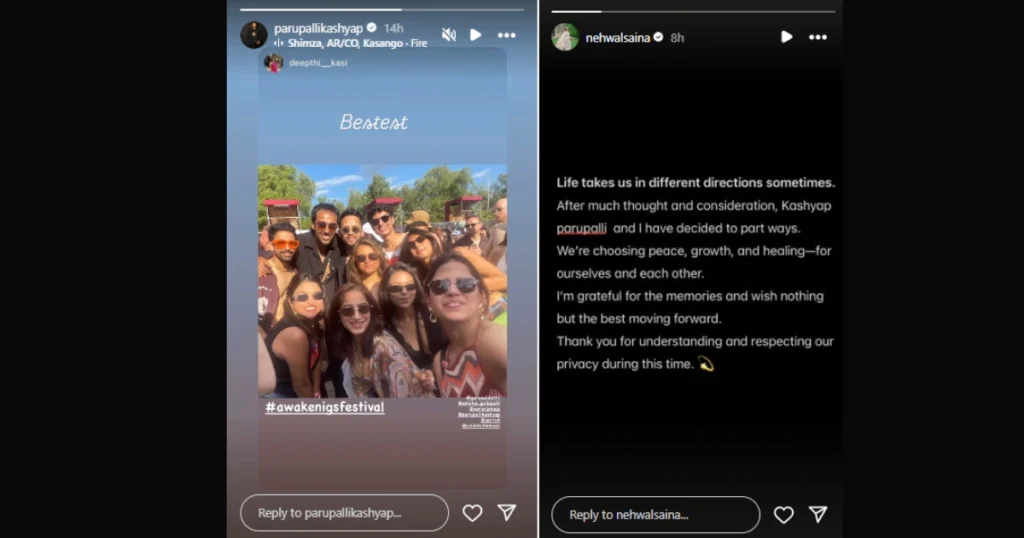Tap the deepthi__kasi reshared account
1024x538 pixels.
click(x=318, y=63)
